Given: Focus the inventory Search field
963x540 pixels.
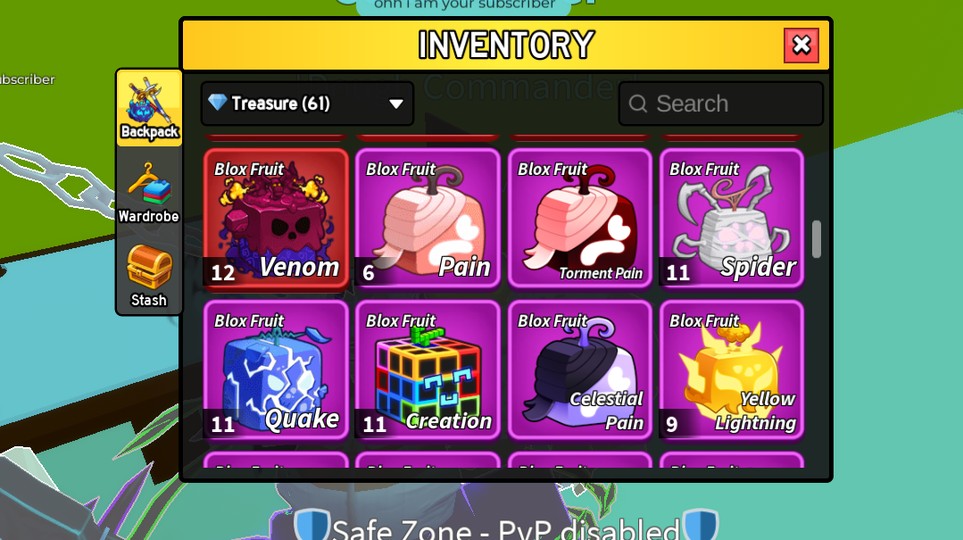Looking at the screenshot, I should [721, 103].
